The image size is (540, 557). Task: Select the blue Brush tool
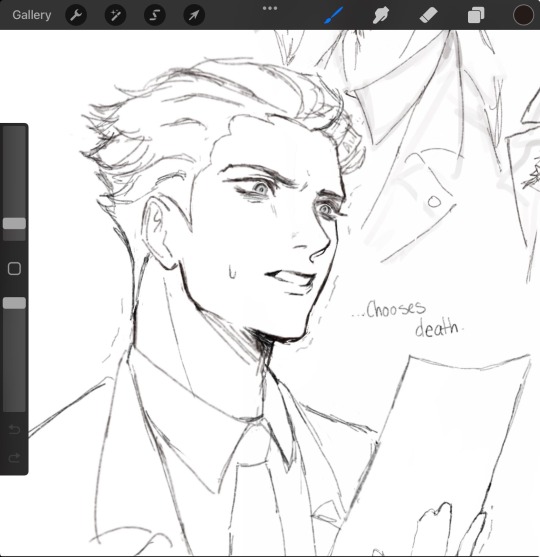click(333, 15)
